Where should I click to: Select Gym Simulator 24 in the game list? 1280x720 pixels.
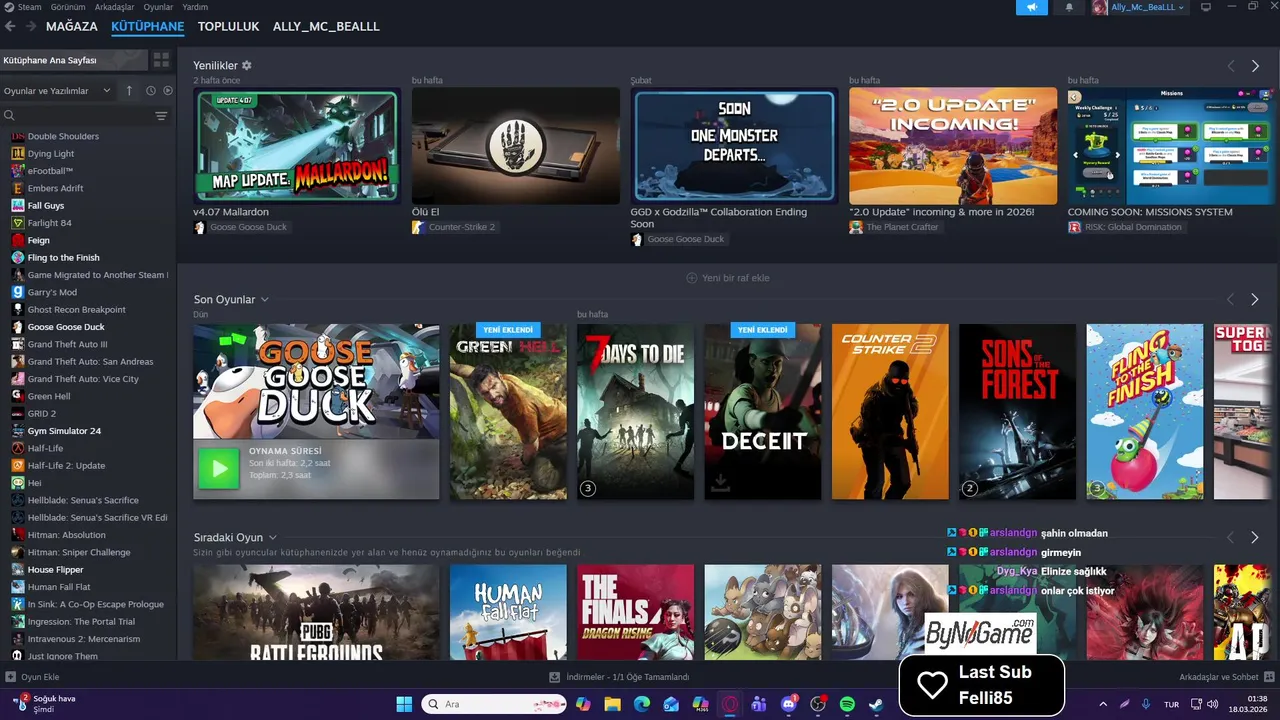pos(64,431)
